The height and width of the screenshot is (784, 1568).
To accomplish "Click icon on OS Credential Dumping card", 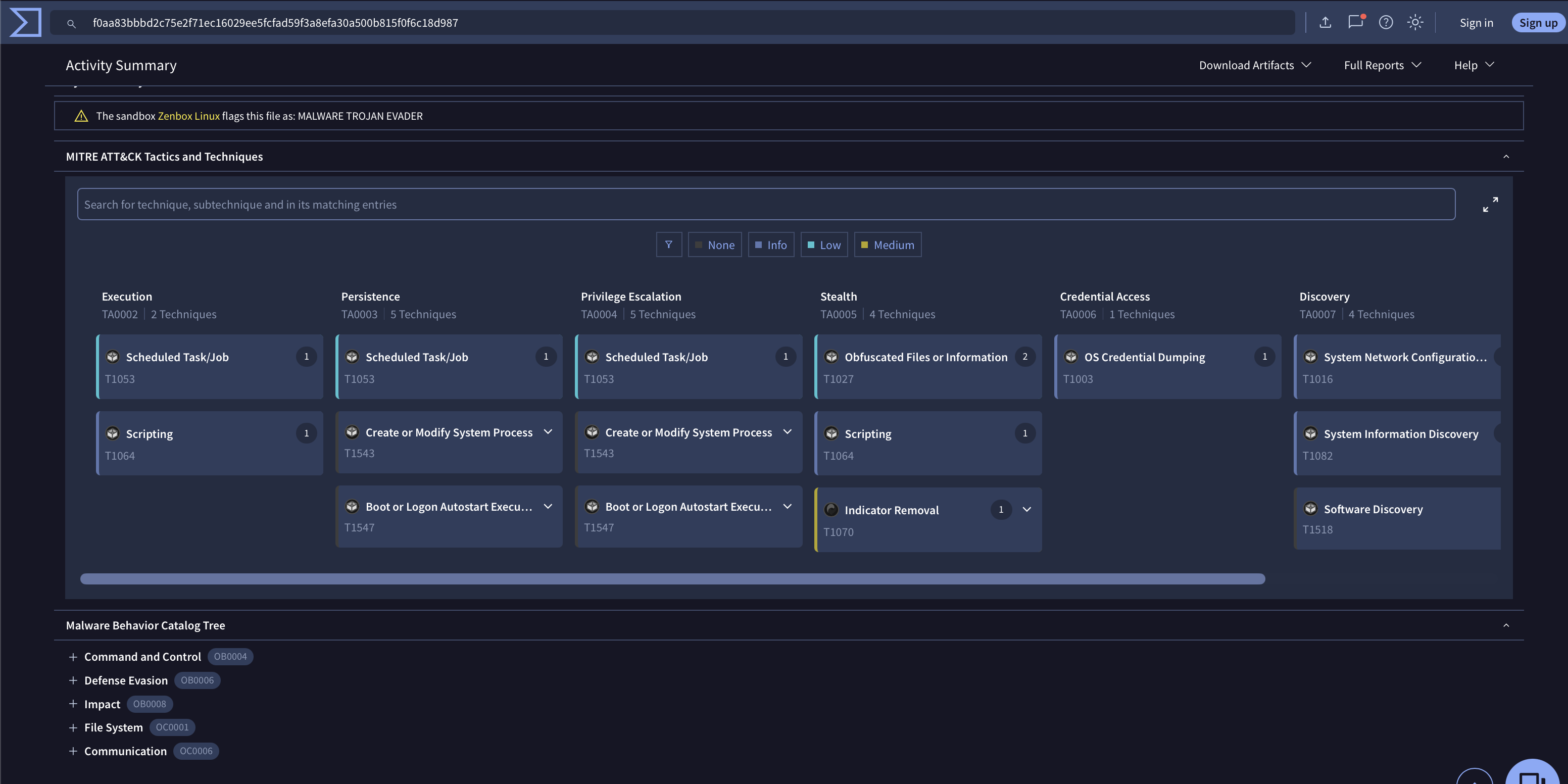I will pyautogui.click(x=1071, y=357).
